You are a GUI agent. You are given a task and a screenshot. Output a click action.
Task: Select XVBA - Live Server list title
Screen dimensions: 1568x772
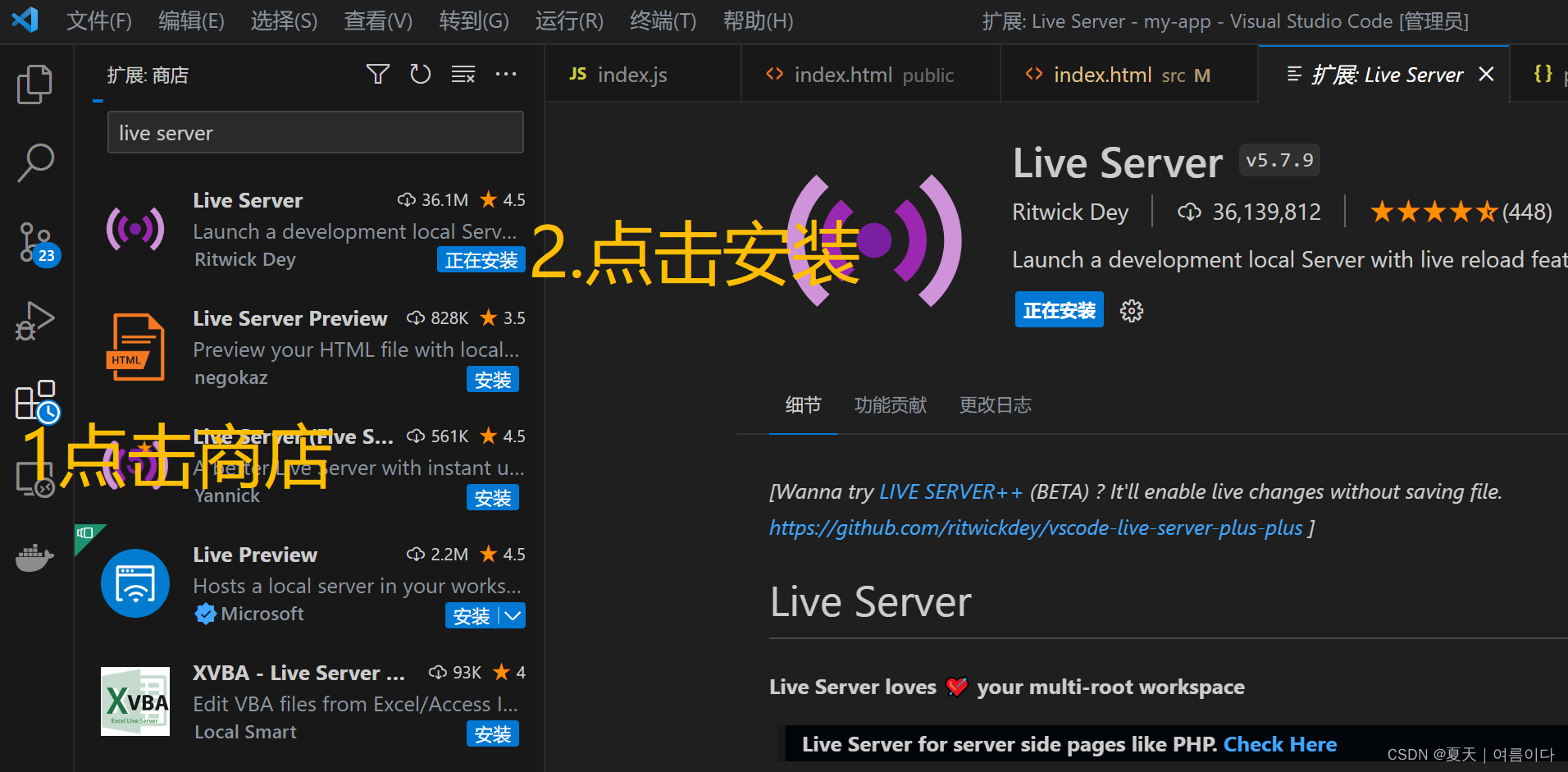pos(299,673)
